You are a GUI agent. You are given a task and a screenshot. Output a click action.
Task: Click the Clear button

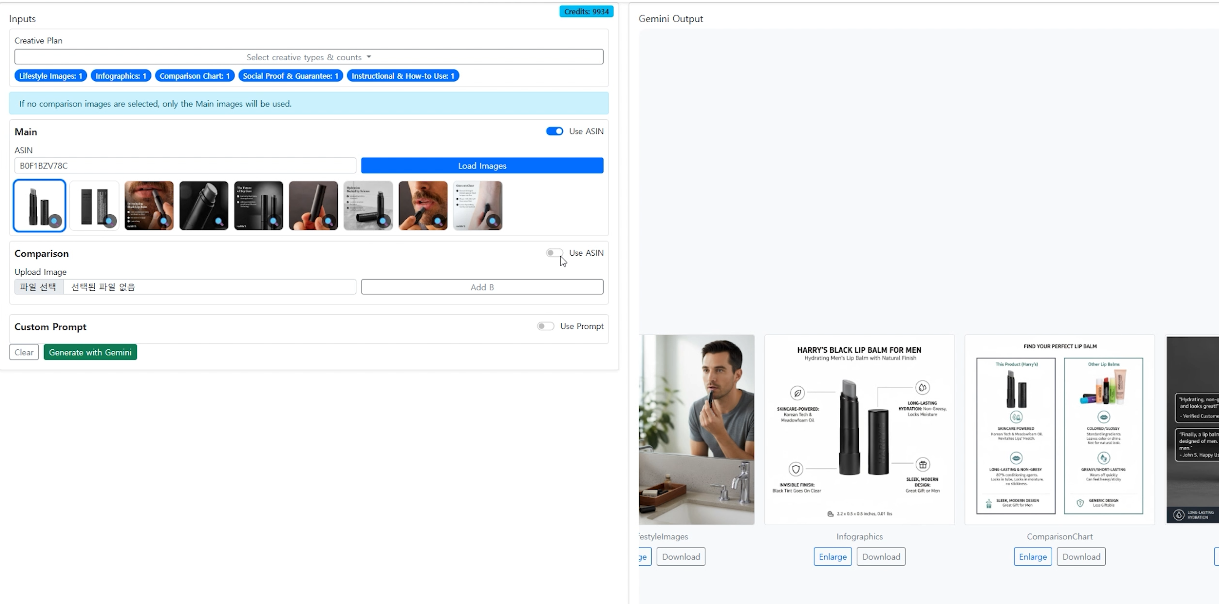click(24, 352)
